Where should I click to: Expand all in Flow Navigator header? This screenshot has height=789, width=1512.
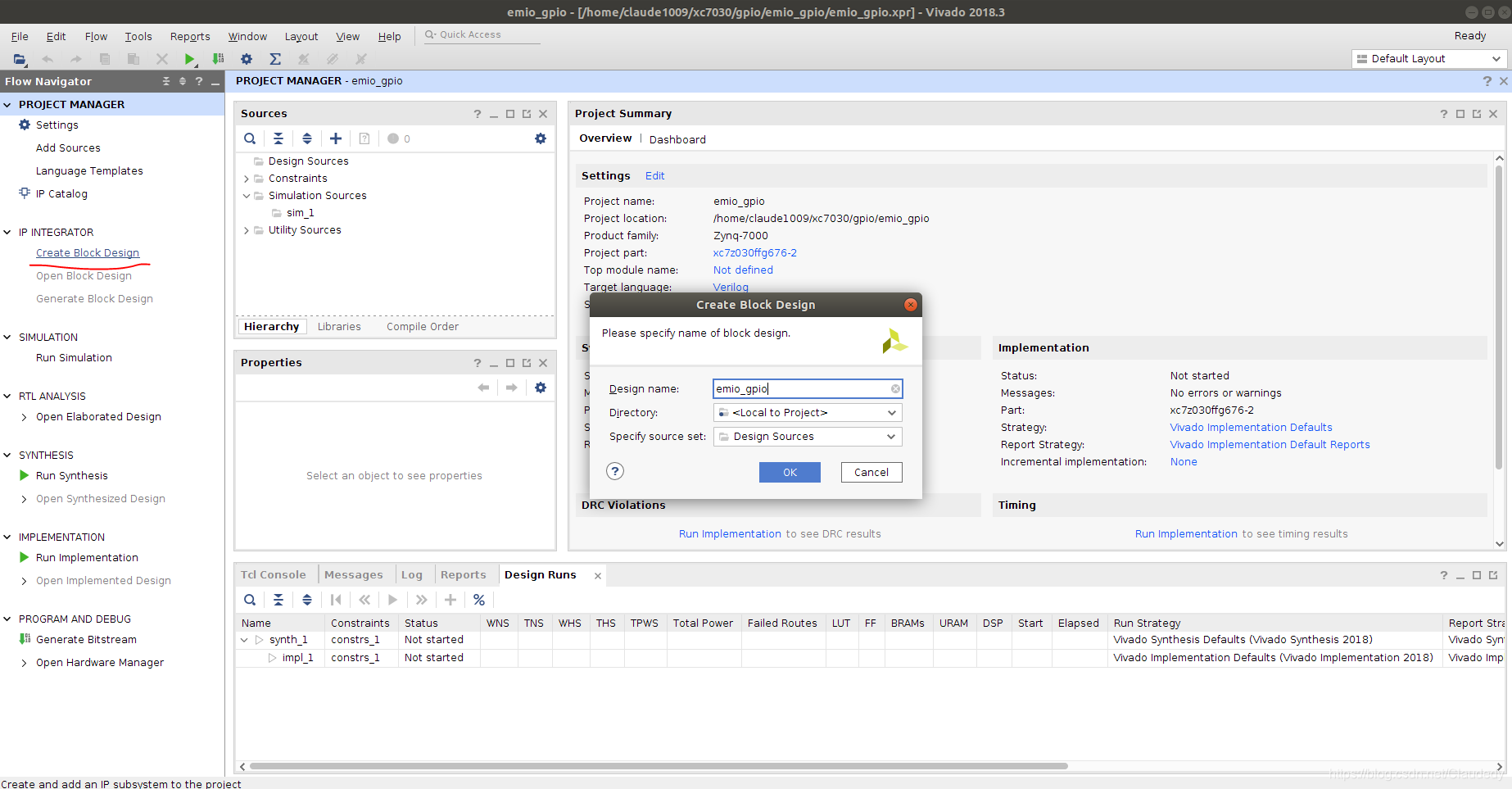click(x=183, y=81)
